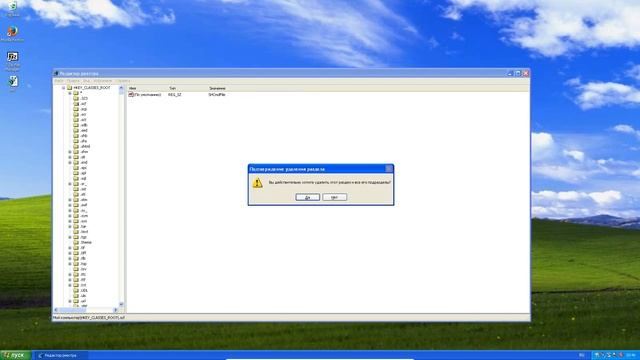
Task: Click the system tray clock
Action: point(631,355)
